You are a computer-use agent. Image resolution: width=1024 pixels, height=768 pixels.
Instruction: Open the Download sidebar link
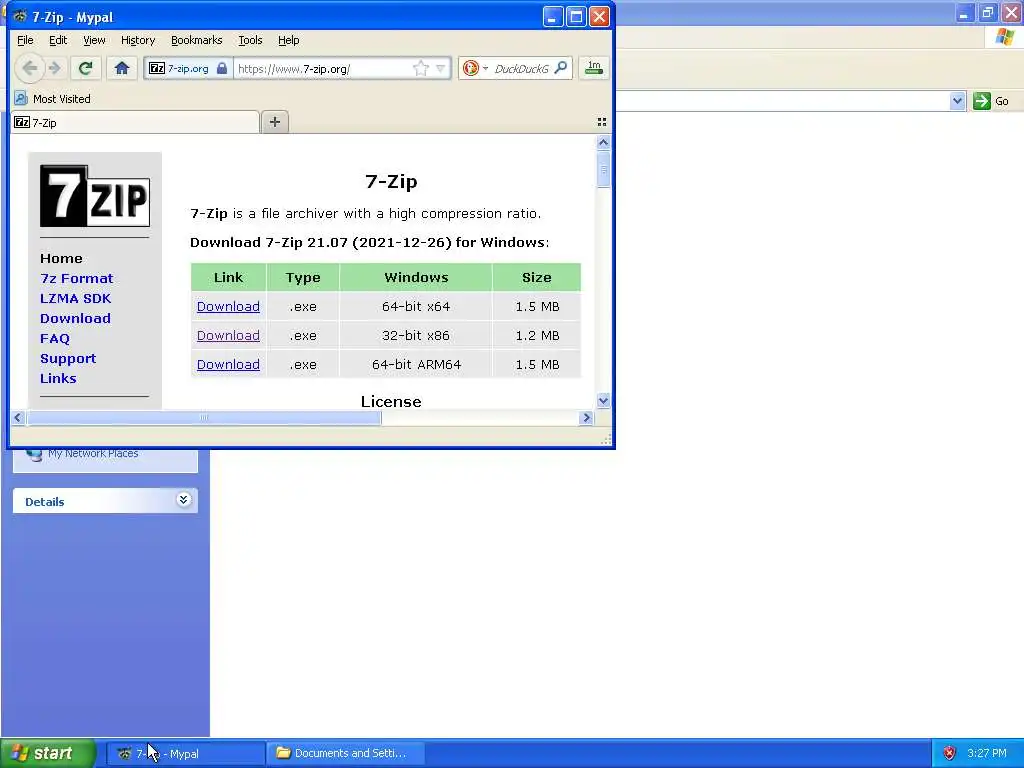pos(75,319)
